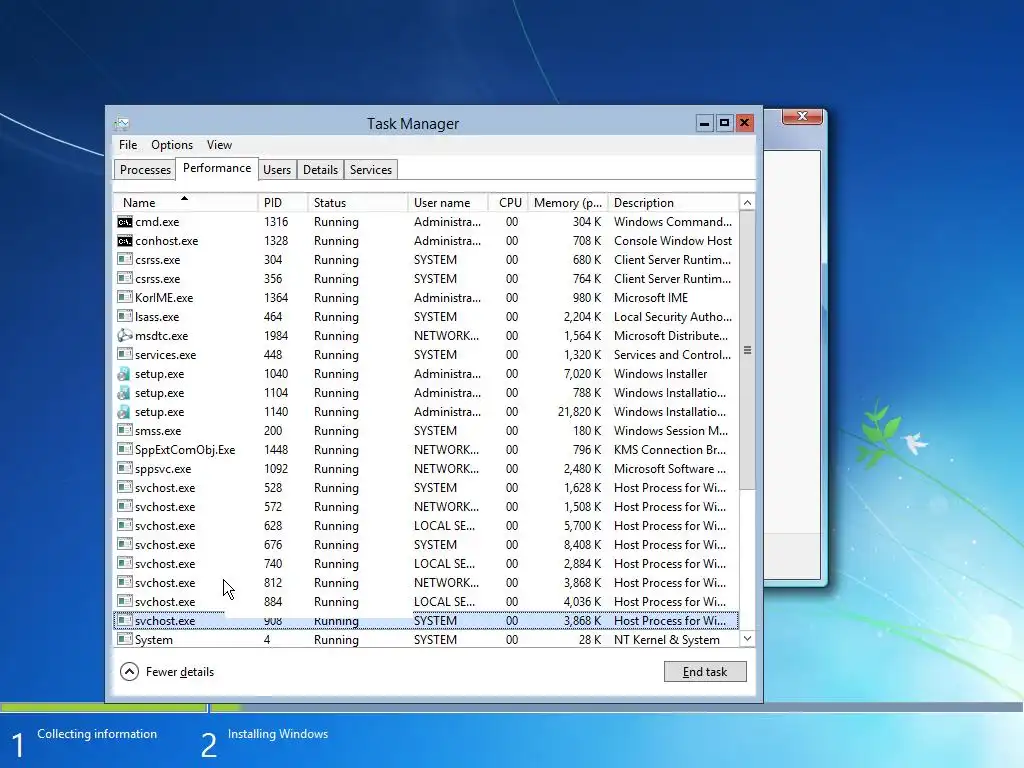The height and width of the screenshot is (768, 1024).
Task: Click the vertical scrollbar thumb
Action: pyautogui.click(x=747, y=350)
